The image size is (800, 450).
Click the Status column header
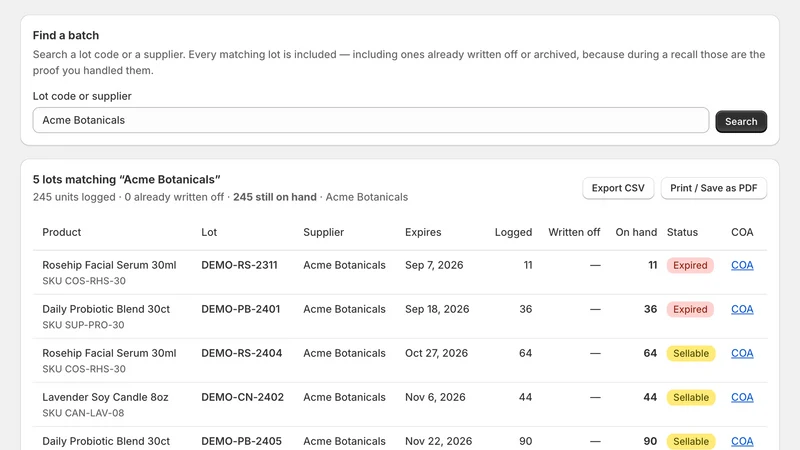coord(682,232)
